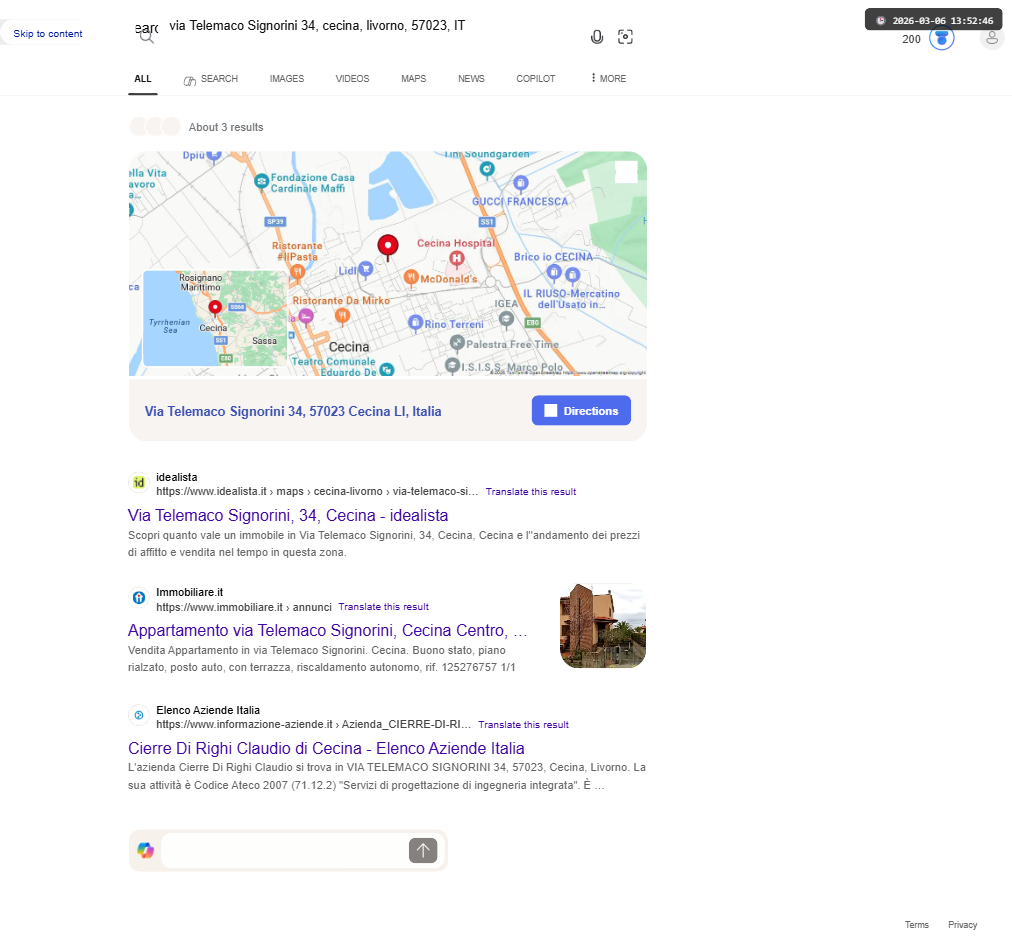Viewport: 1012px width, 943px height.
Task: Click the Privacy footer link
Action: pos(962,925)
